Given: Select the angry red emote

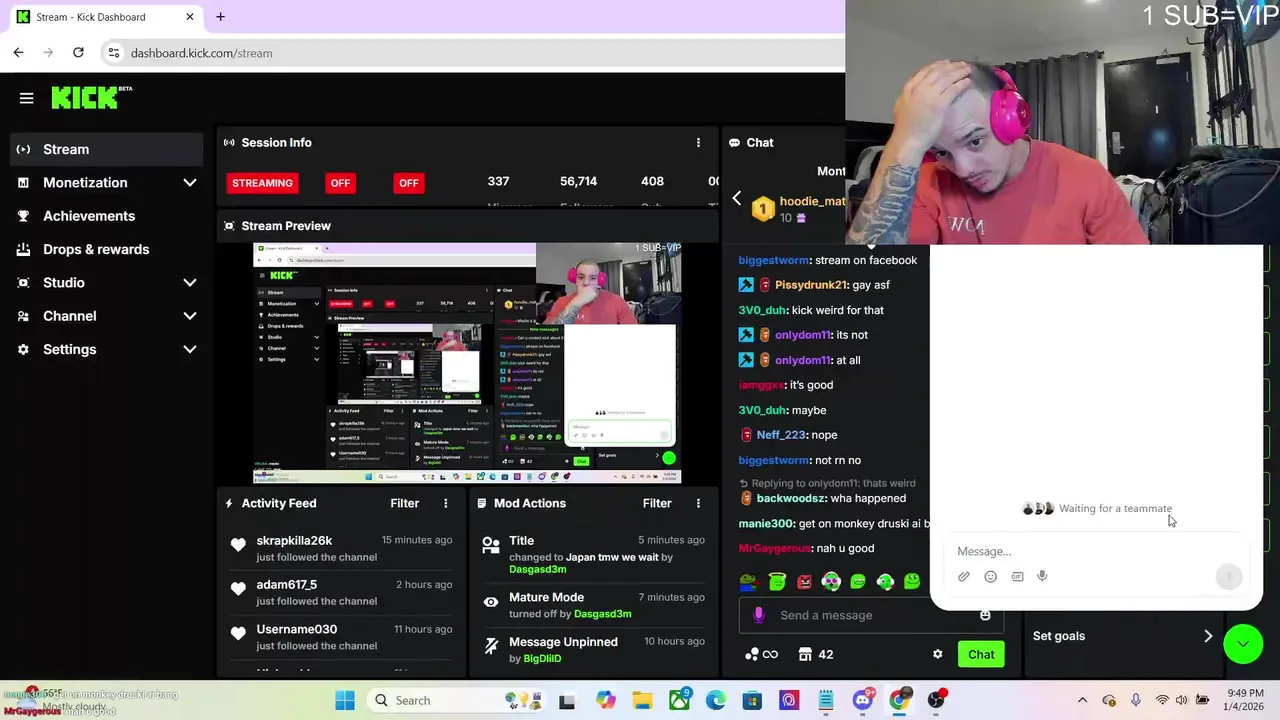Looking at the screenshot, I should coord(804,581).
